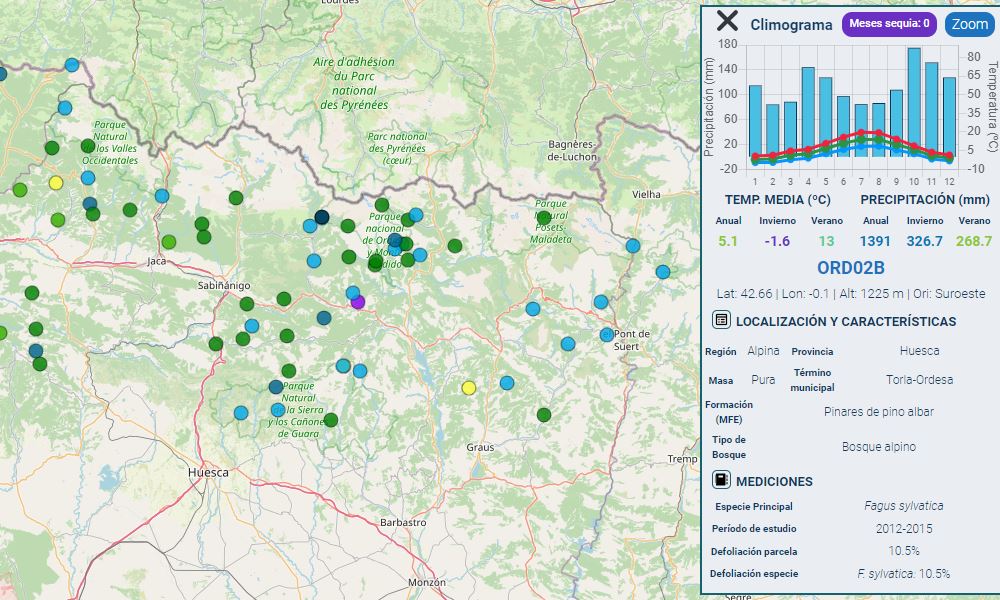Select the dark navy marker north of Ordesa
Image resolution: width=1000 pixels, height=600 pixels.
pyautogui.click(x=322, y=217)
